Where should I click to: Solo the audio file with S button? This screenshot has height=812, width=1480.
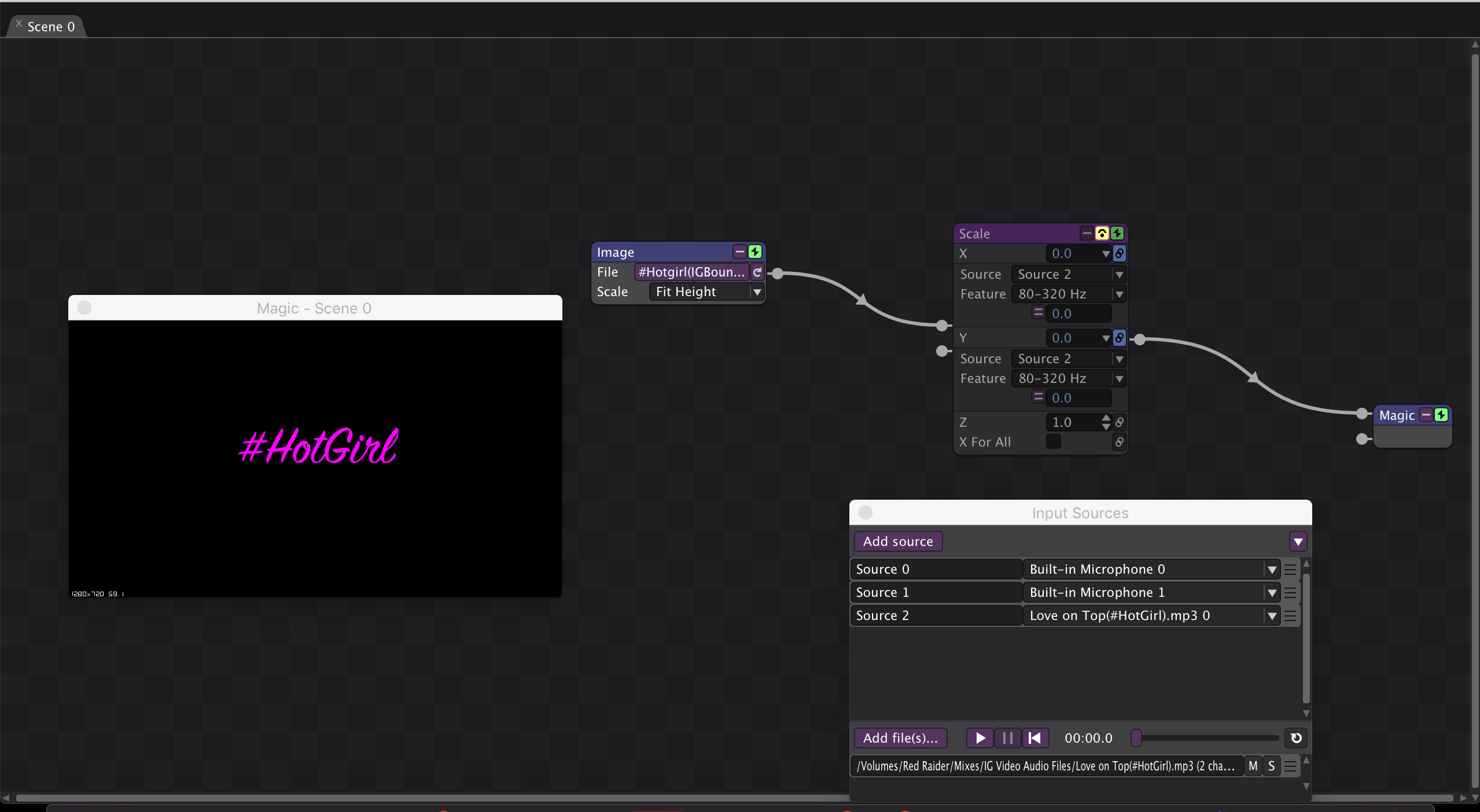pyautogui.click(x=1272, y=766)
